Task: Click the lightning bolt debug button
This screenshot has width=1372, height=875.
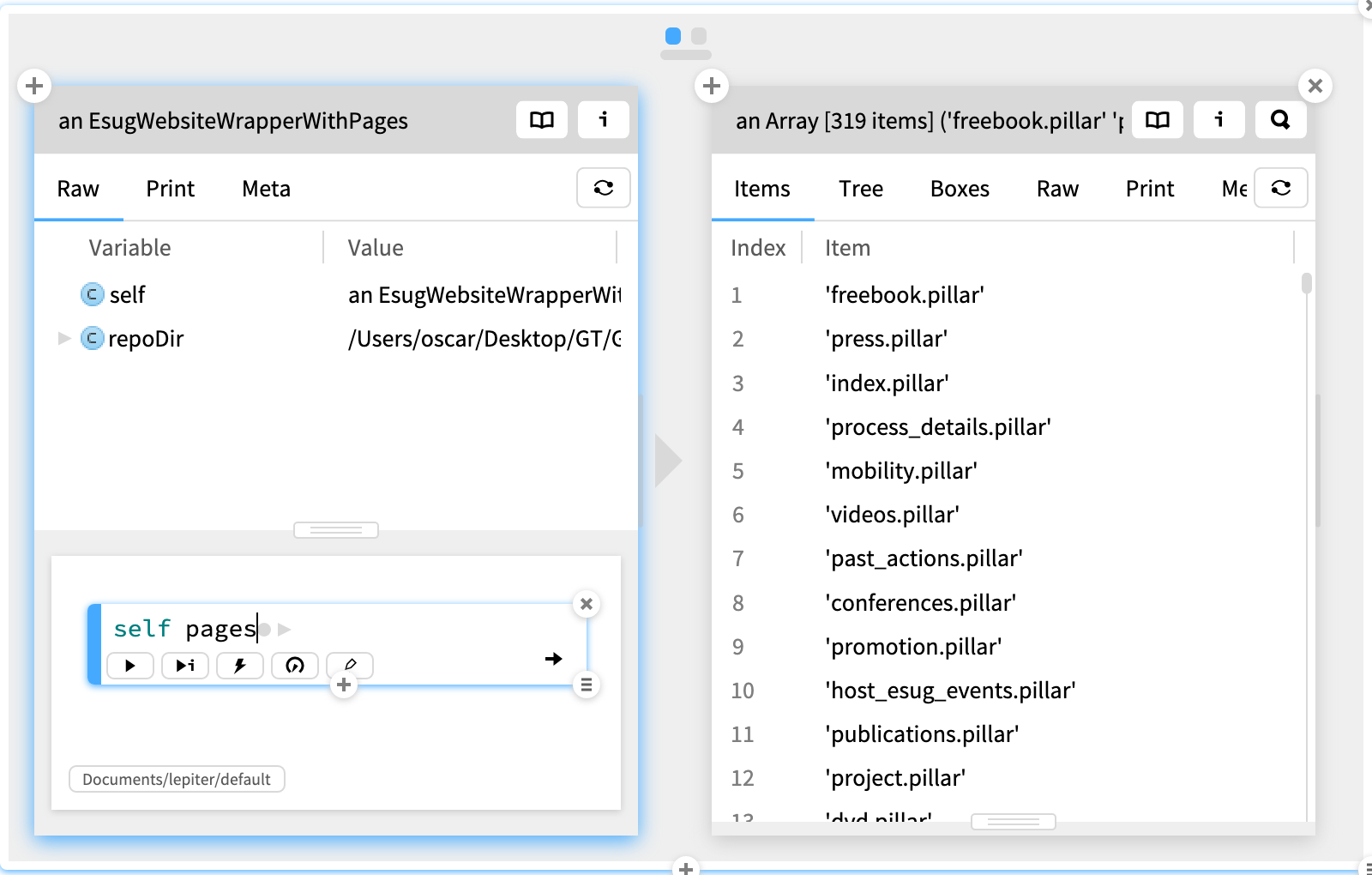Action: click(x=240, y=666)
